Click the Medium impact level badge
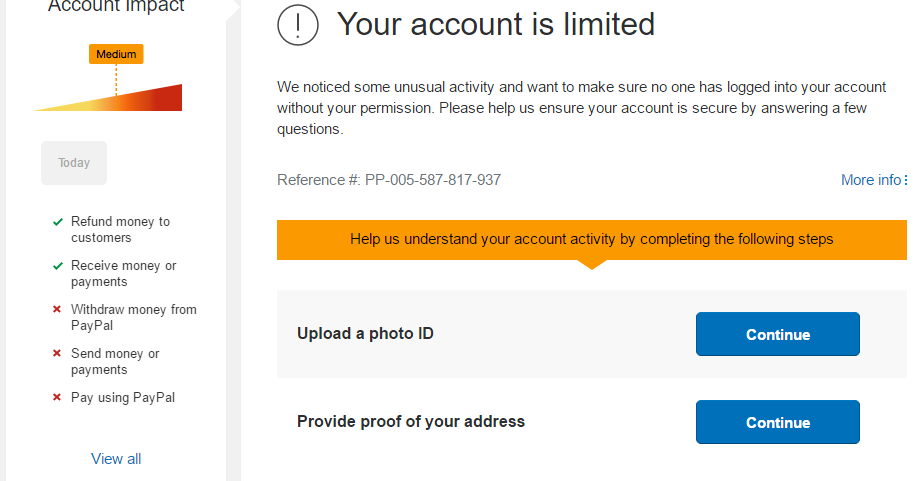Image resolution: width=920 pixels, height=481 pixels. click(116, 55)
